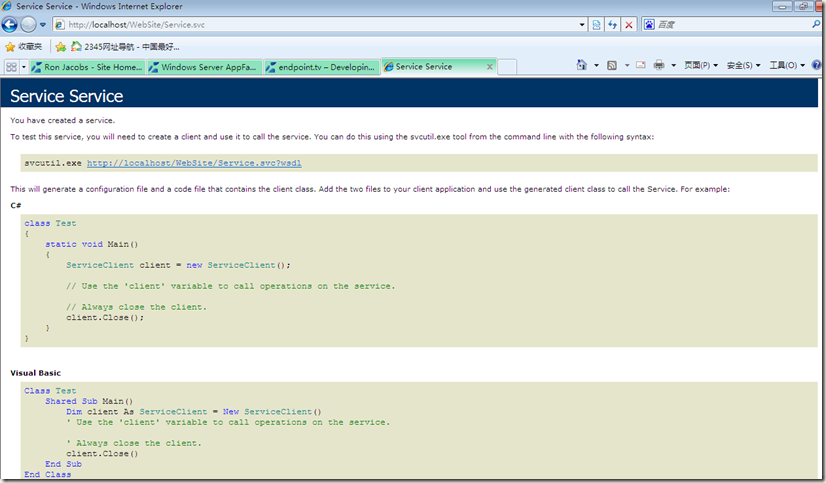Refresh the page with the blue arrows icon
The height and width of the screenshot is (483, 826).
[x=612, y=24]
